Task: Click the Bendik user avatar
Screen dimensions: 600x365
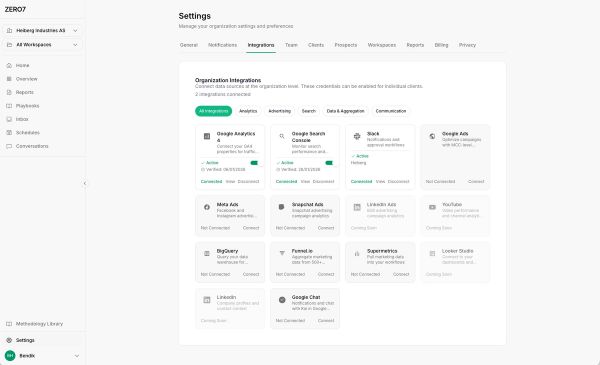Action: point(10,356)
